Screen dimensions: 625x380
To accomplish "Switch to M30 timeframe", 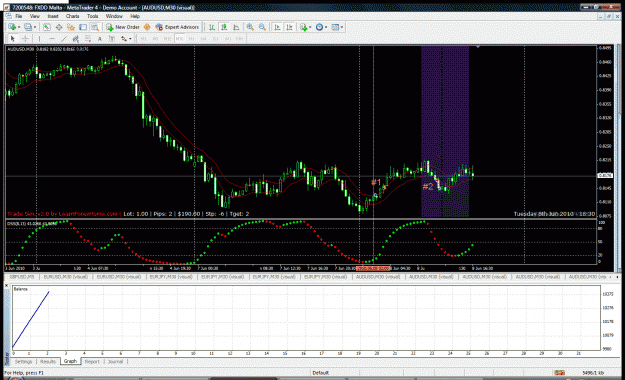I will 179,39.
